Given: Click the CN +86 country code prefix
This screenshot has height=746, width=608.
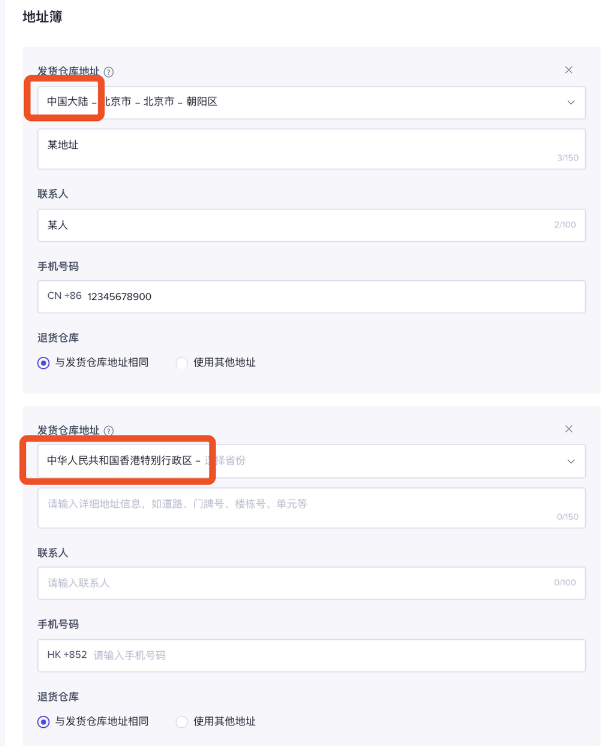Looking at the screenshot, I should 64,297.
